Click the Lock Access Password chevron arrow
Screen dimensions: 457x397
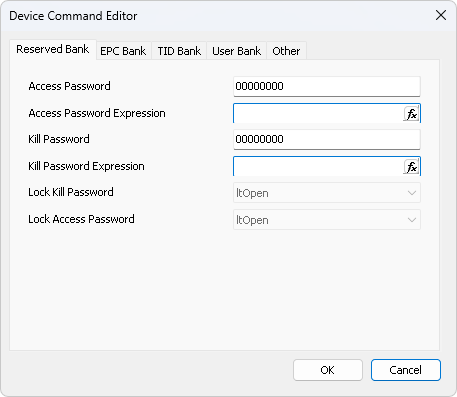412,220
